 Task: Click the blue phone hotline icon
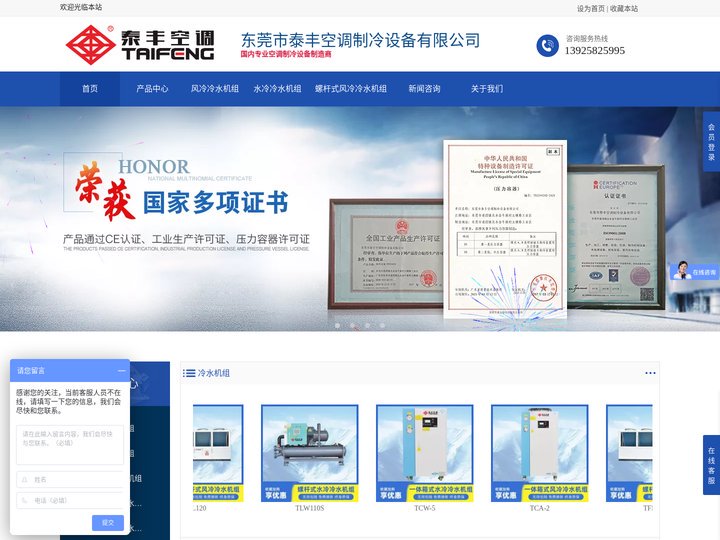[547, 45]
